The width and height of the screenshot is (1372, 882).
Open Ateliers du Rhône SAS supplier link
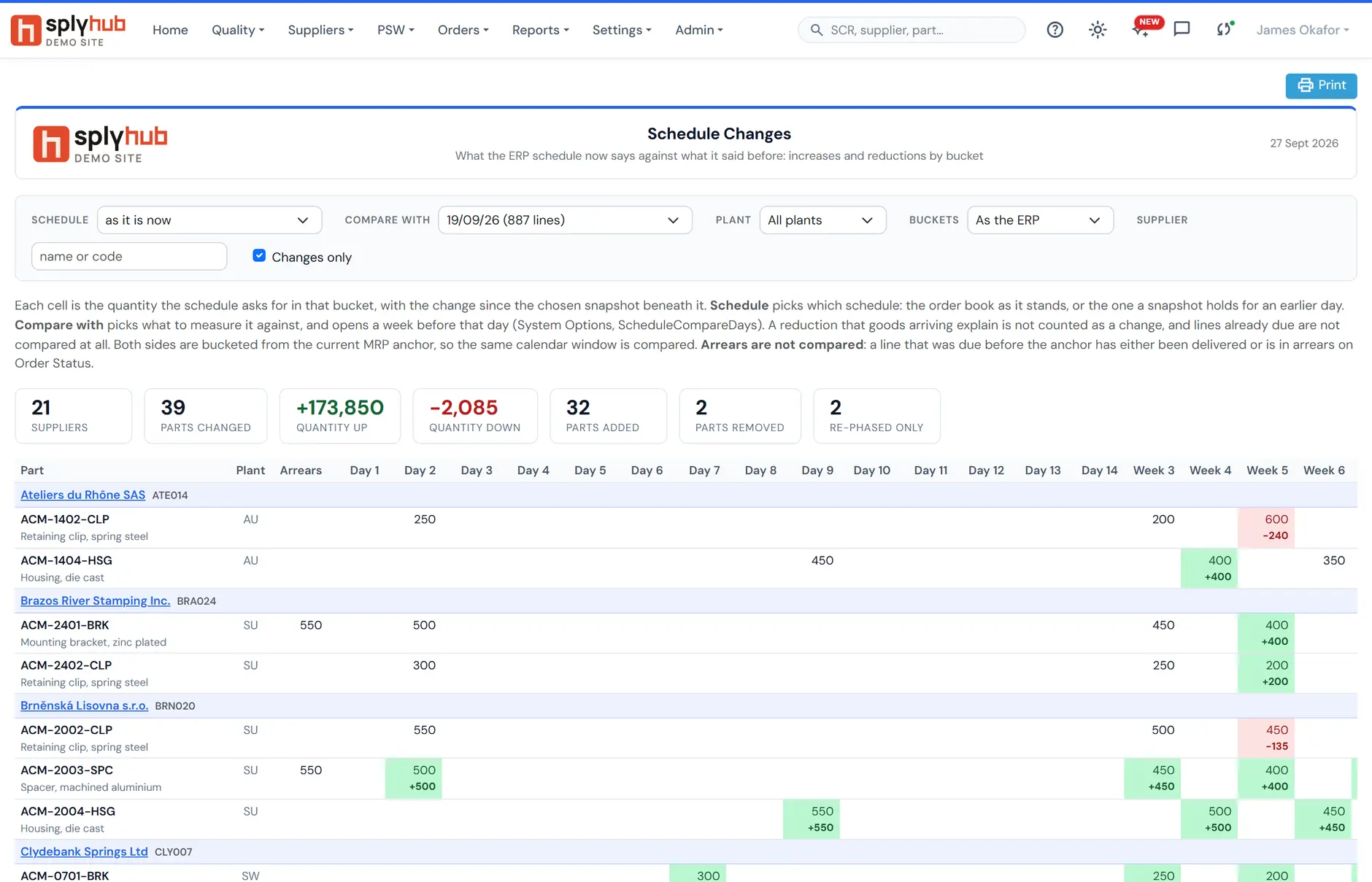pos(82,495)
